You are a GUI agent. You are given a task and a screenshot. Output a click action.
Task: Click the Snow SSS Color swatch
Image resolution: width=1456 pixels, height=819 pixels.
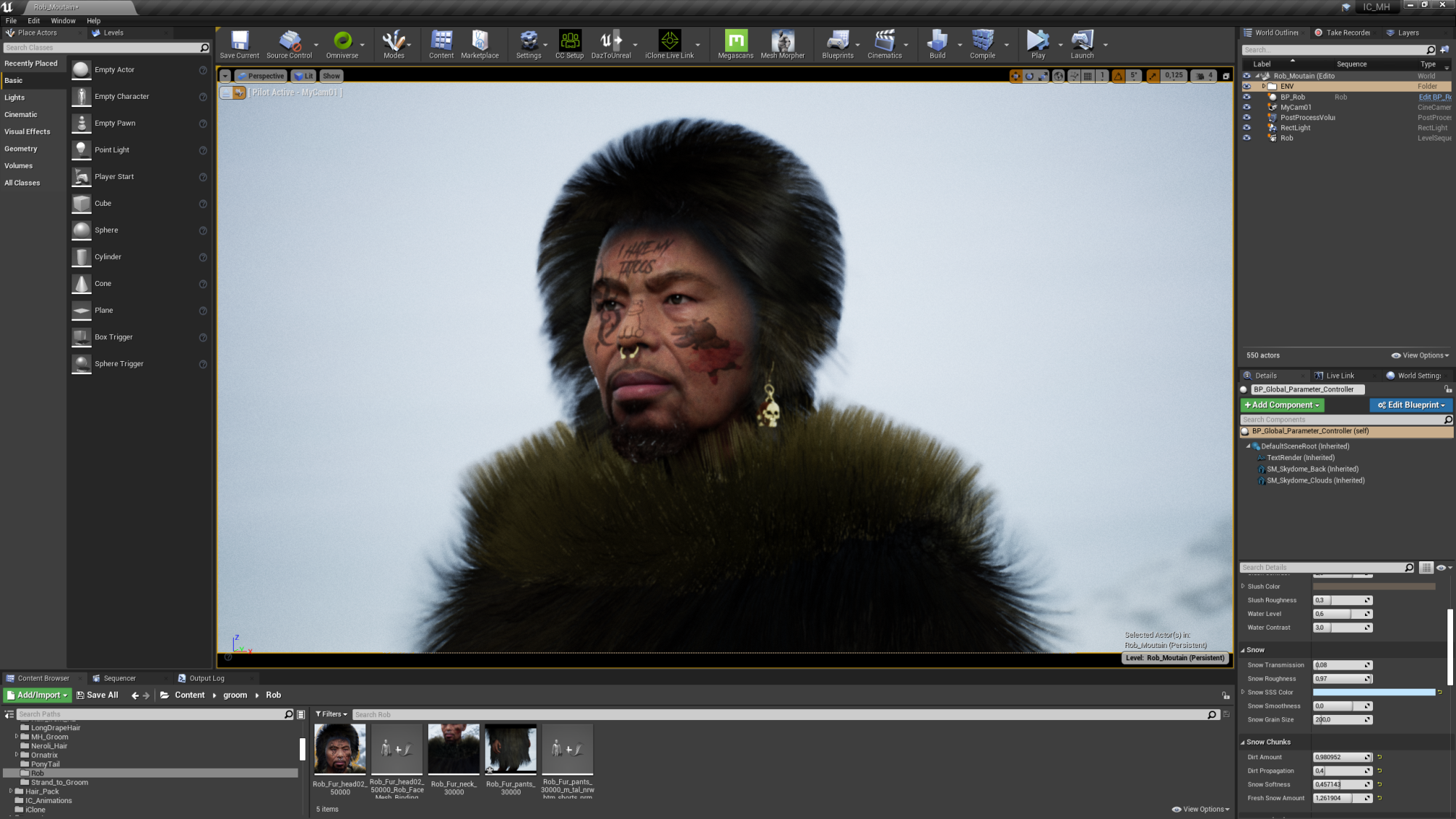tap(1373, 692)
